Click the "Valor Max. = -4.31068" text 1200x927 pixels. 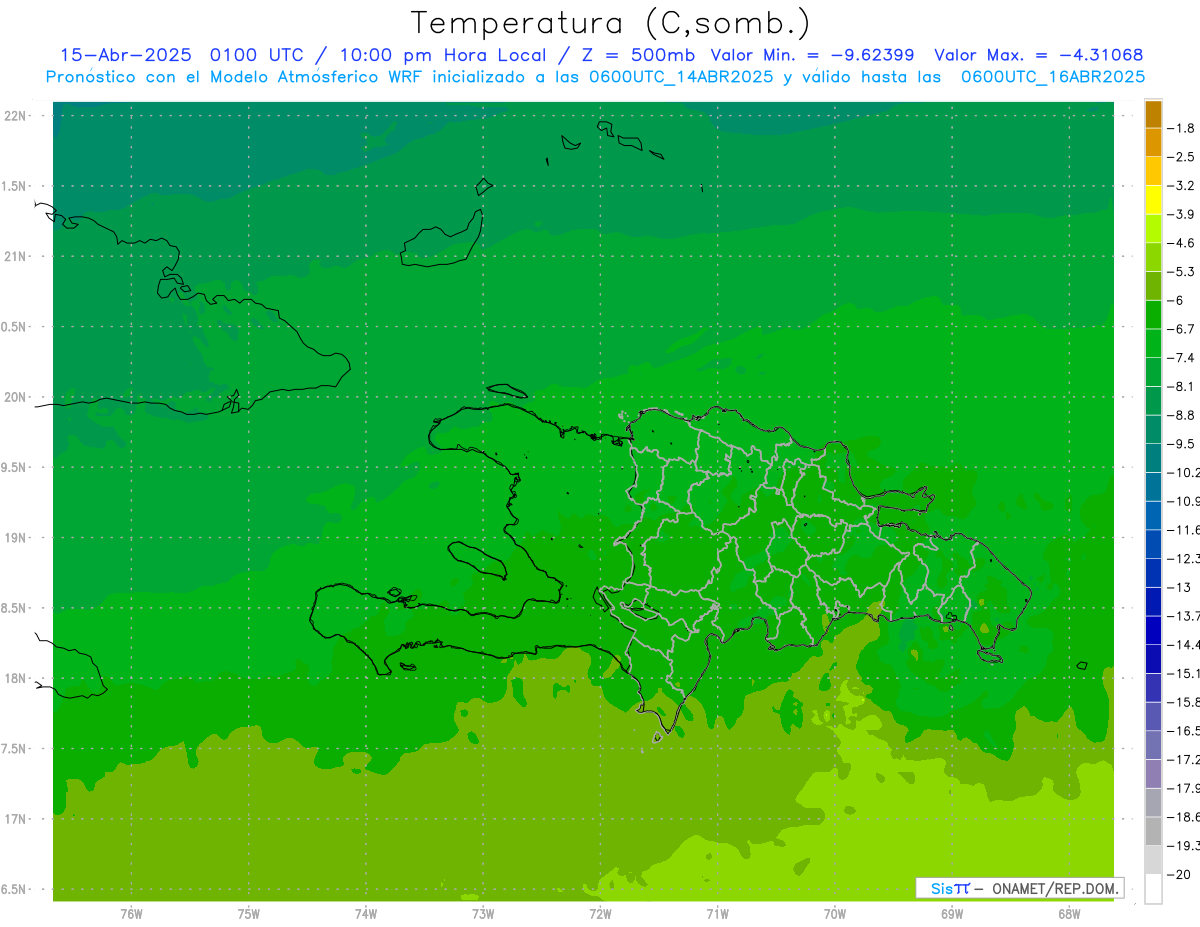(1038, 55)
